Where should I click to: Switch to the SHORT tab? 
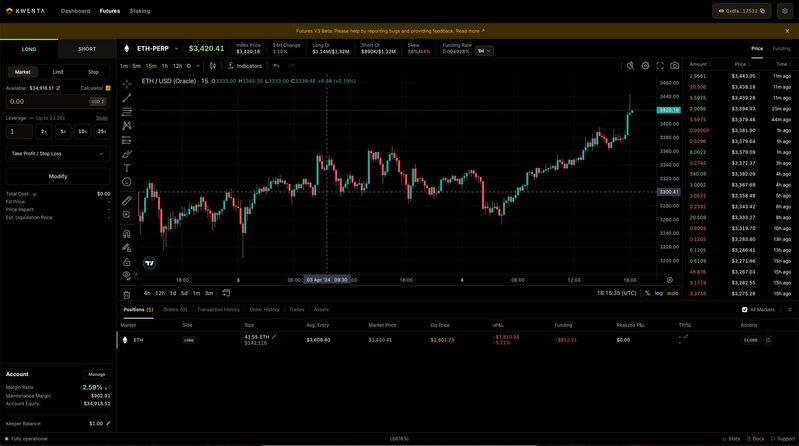pos(87,48)
